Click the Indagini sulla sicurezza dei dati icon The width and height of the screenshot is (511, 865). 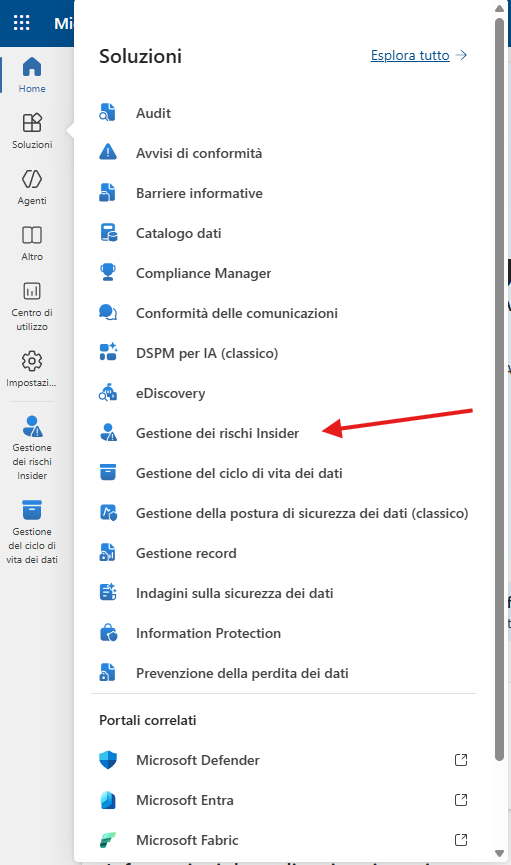click(108, 592)
